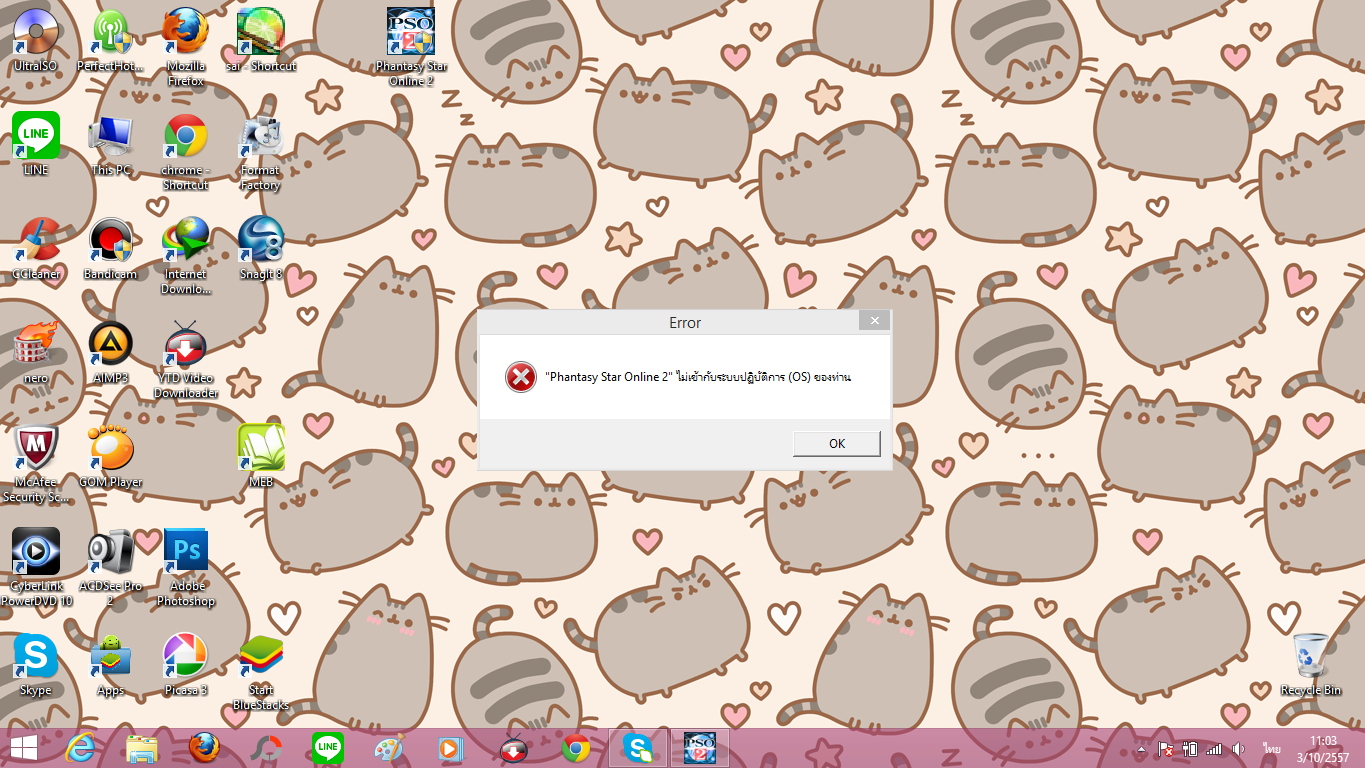Open MEB desktop icon

(261, 457)
